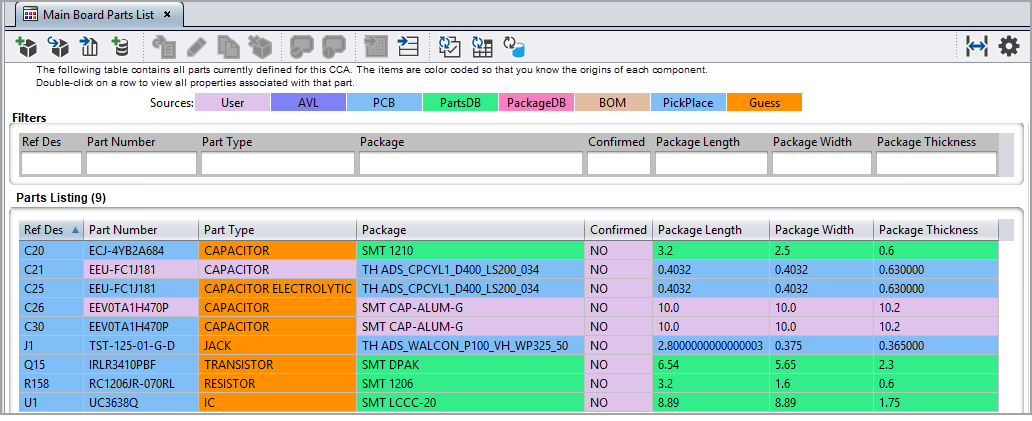Select part number TST-125-01-G-D
The width and height of the screenshot is (1032, 421).
[x=141, y=345]
